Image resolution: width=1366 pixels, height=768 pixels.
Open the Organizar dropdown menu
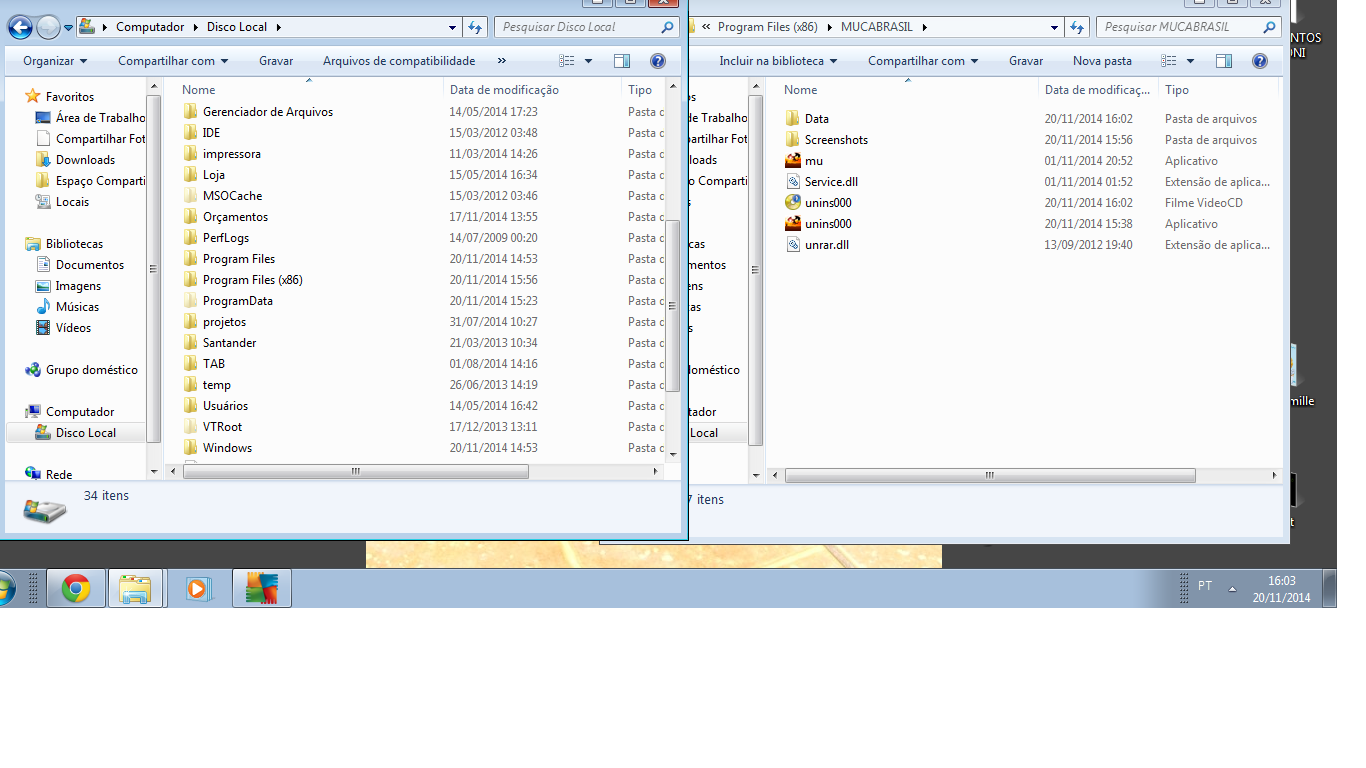[x=55, y=61]
